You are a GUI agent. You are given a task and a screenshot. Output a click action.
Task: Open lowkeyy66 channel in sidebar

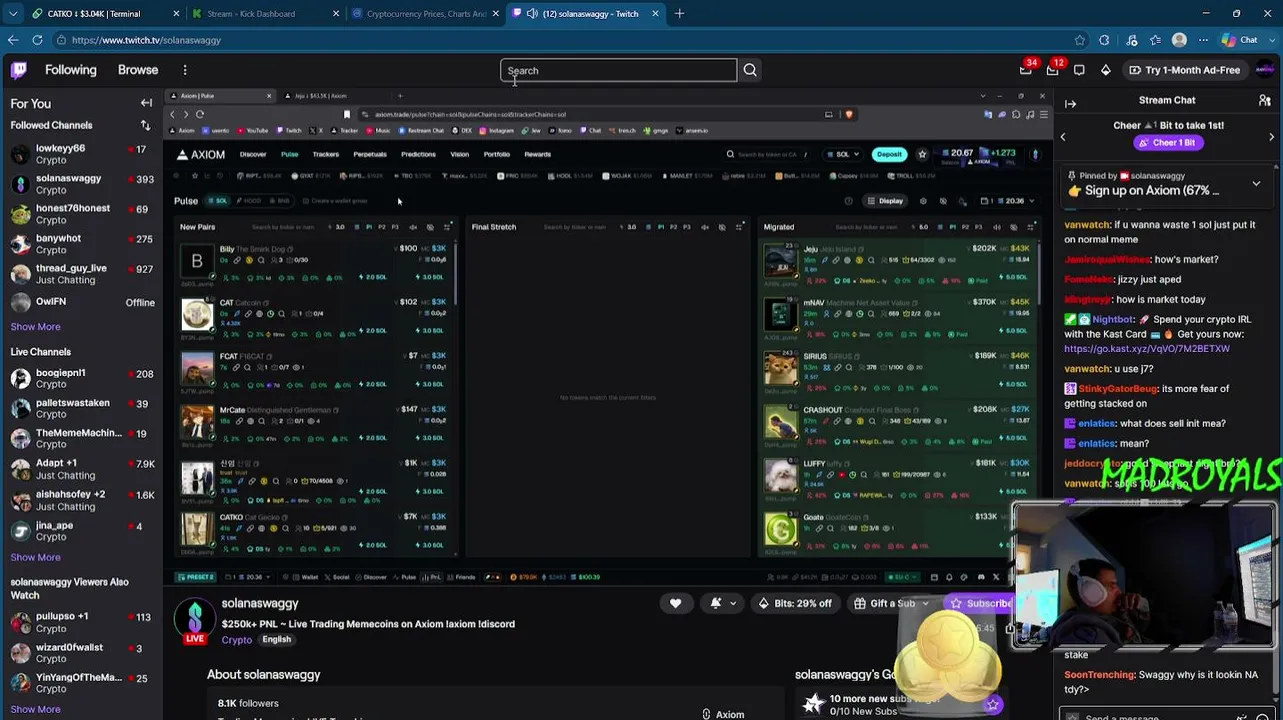[x=82, y=154]
